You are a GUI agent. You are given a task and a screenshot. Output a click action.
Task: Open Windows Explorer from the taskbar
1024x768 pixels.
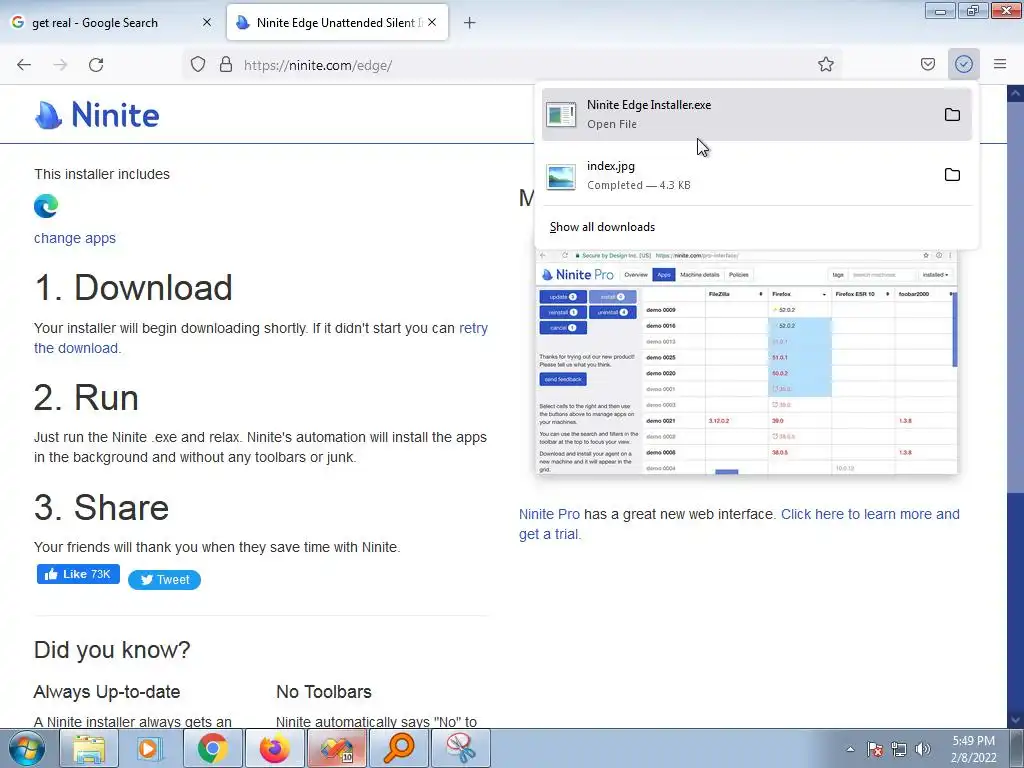coord(89,748)
